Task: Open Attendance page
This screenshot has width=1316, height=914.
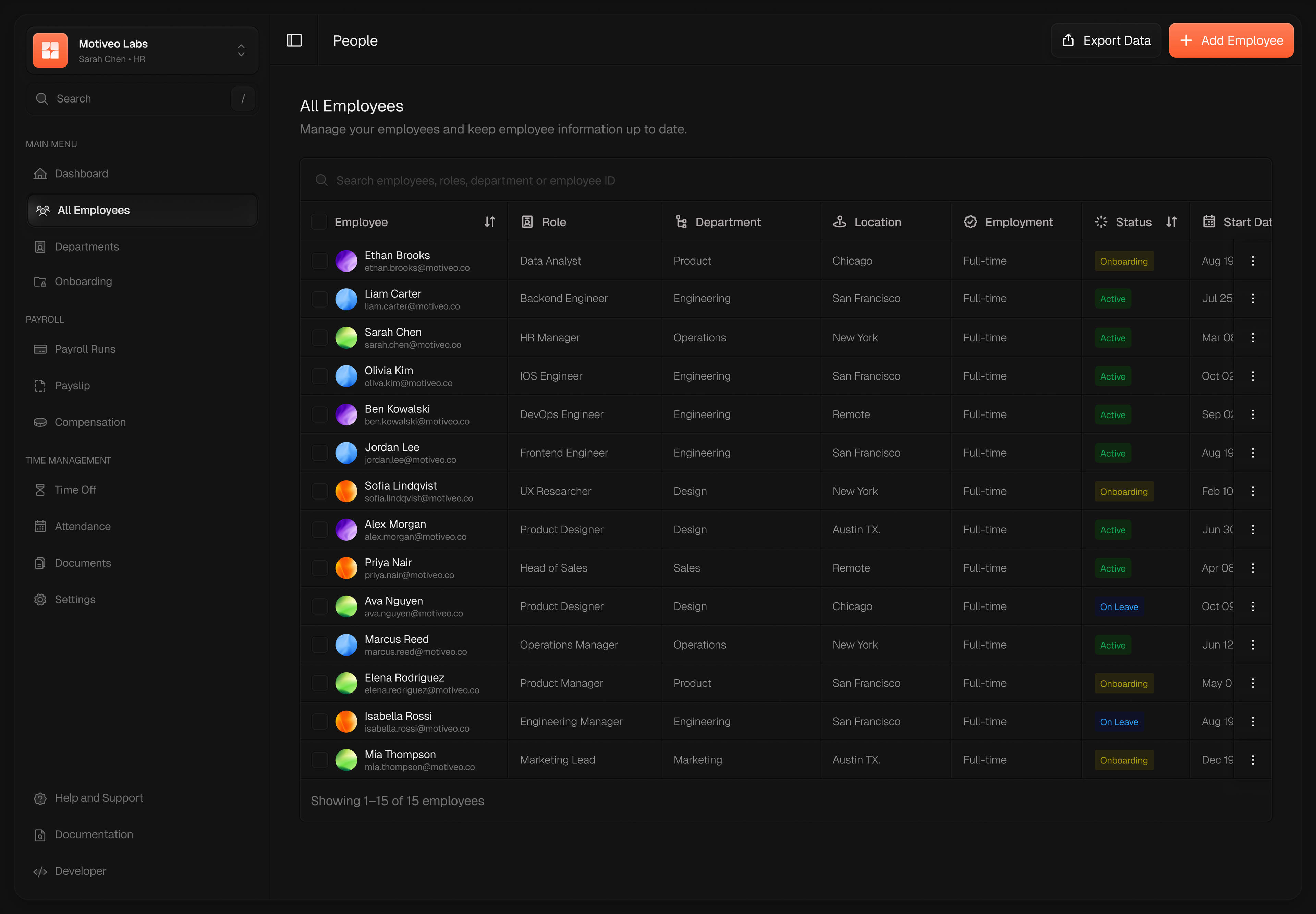Action: coord(142,526)
